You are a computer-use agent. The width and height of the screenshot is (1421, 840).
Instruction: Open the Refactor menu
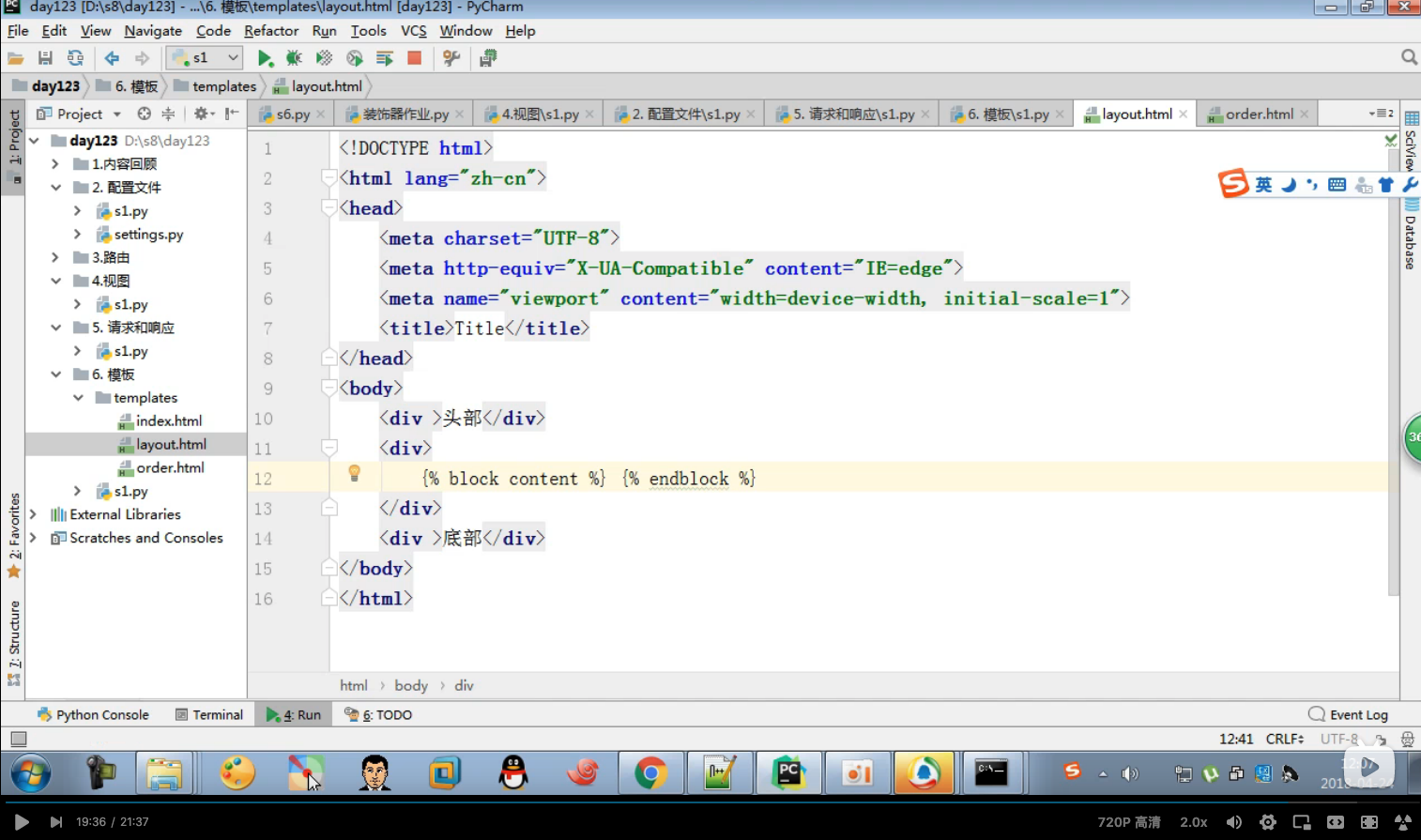coord(271,31)
